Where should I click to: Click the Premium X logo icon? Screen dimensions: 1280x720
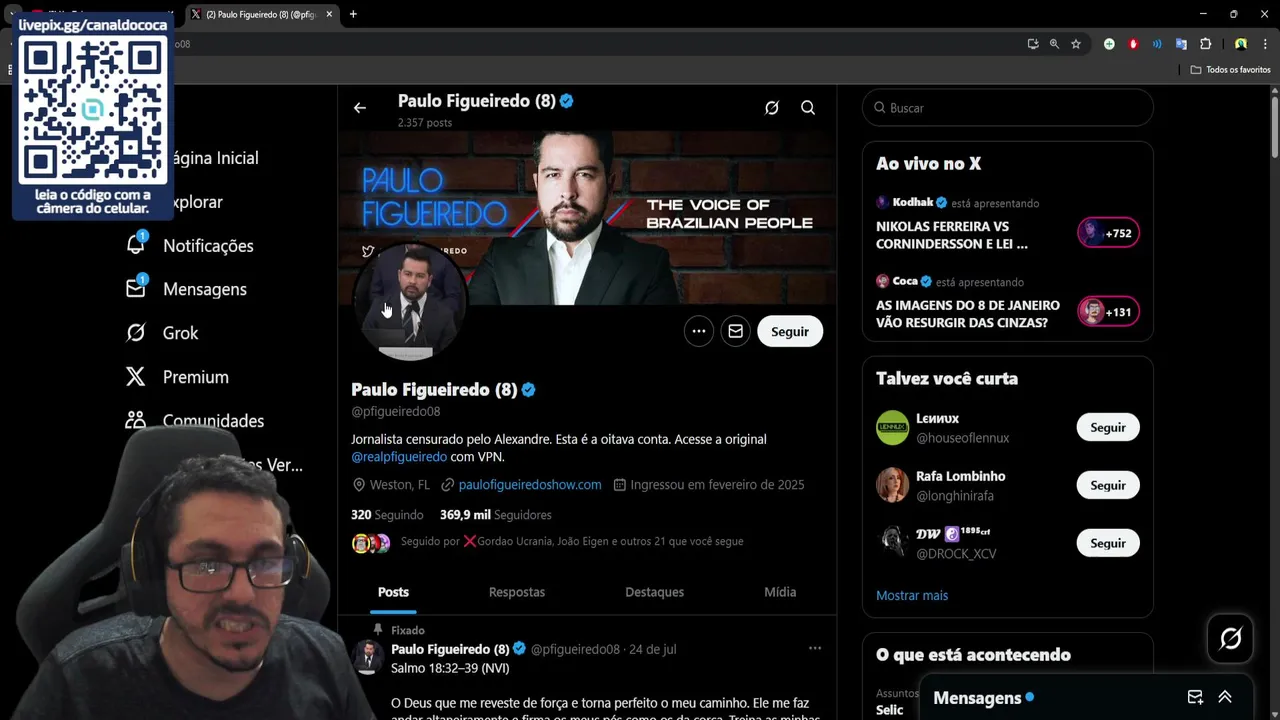click(136, 377)
